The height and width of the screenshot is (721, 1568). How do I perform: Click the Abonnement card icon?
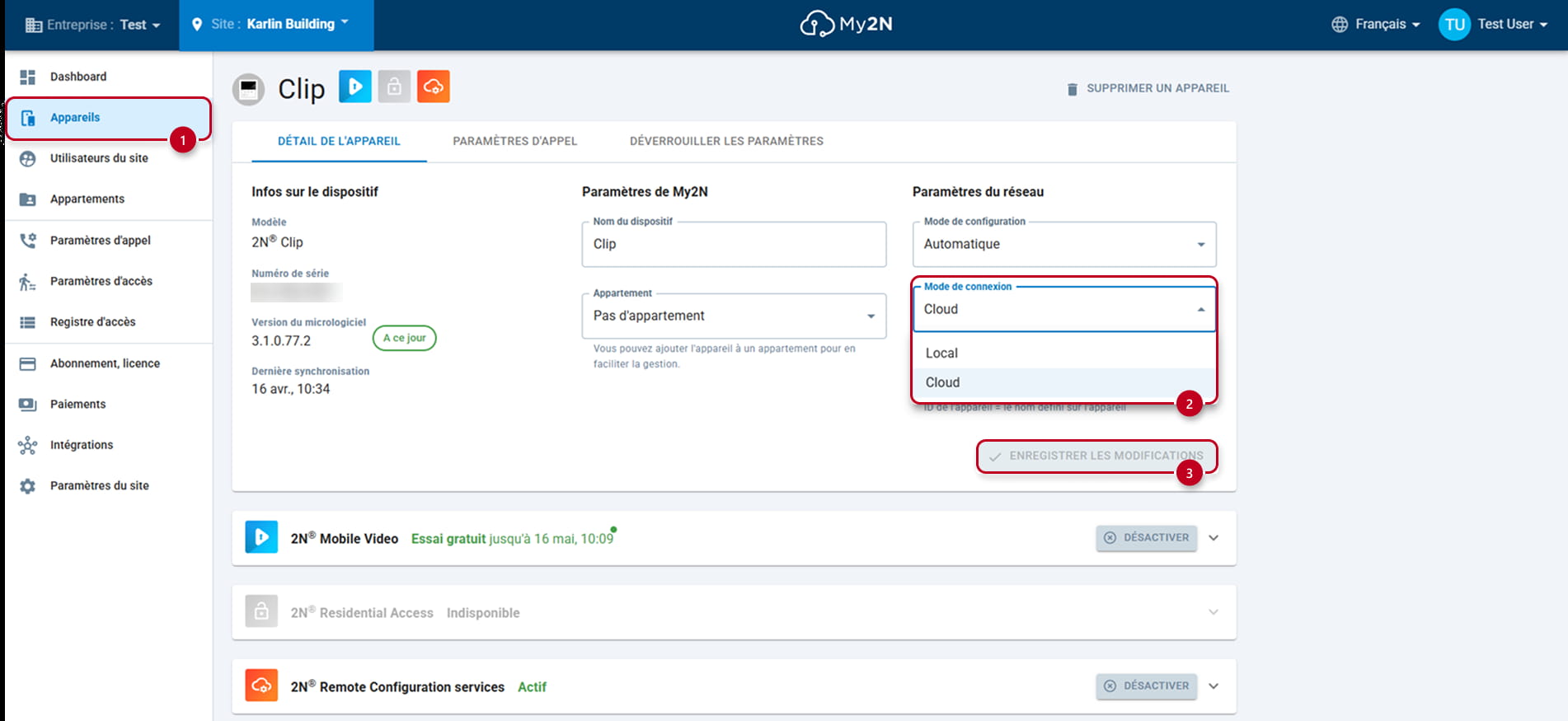[x=27, y=363]
